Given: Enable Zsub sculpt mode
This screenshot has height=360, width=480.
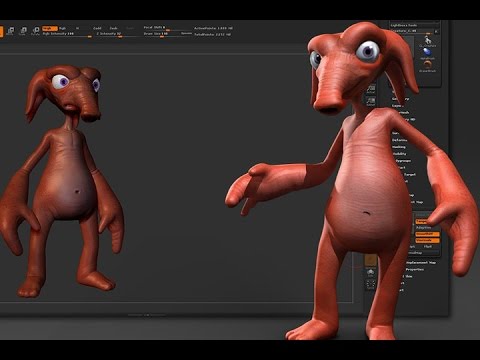Looking at the screenshot, I should tap(114, 28).
